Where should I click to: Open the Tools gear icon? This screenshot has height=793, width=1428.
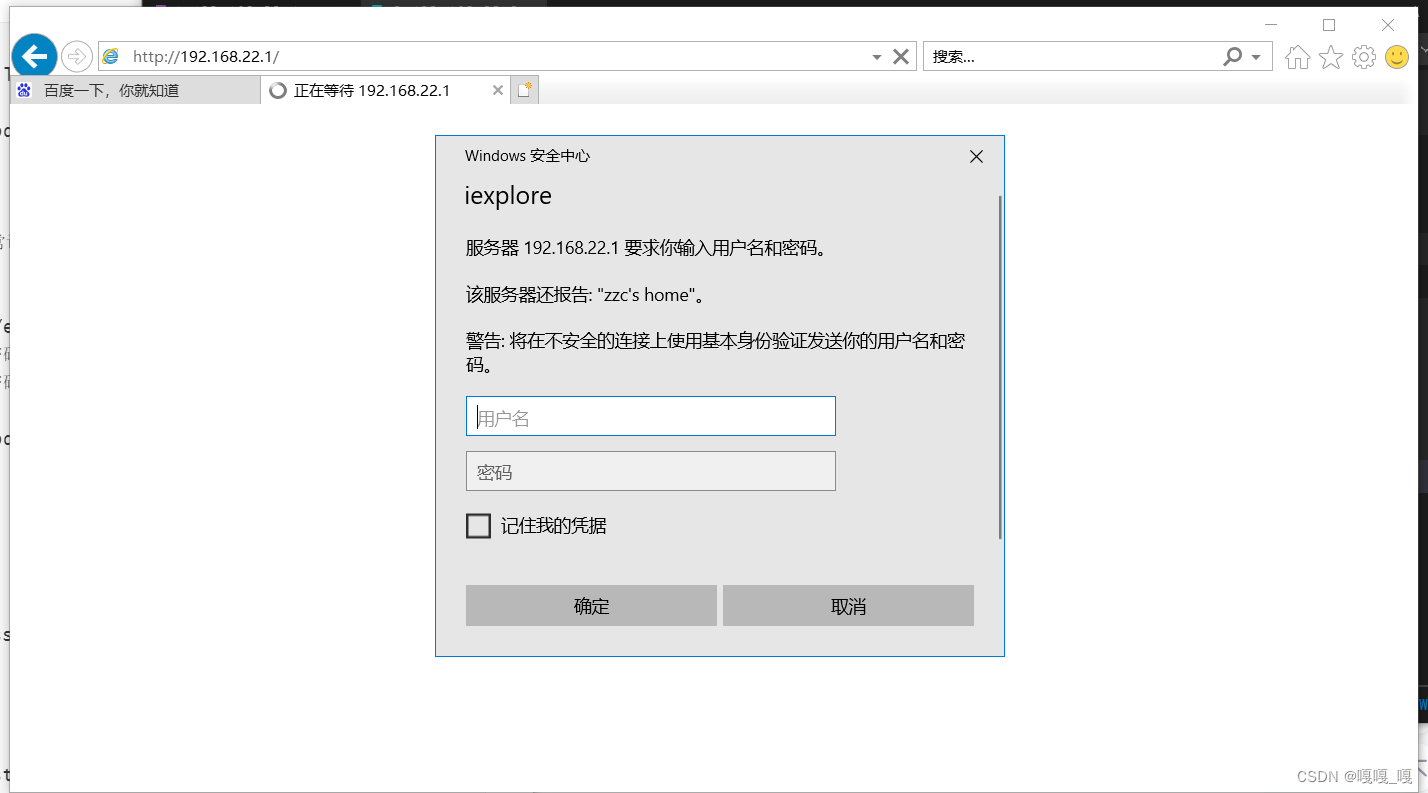click(1364, 57)
